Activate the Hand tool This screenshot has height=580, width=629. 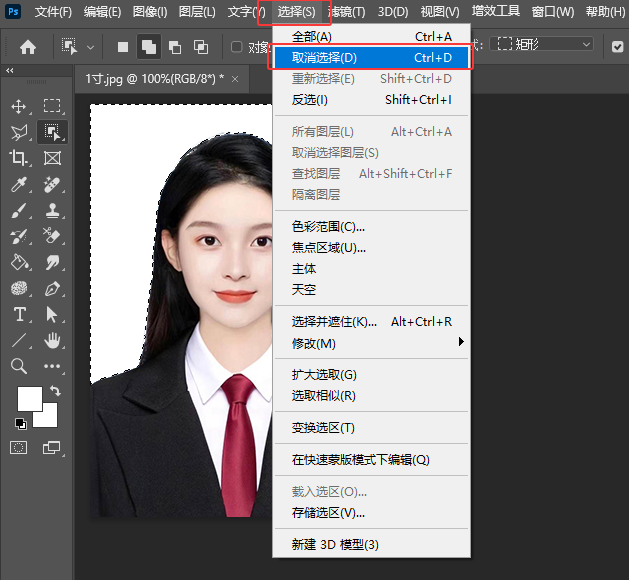click(x=53, y=340)
